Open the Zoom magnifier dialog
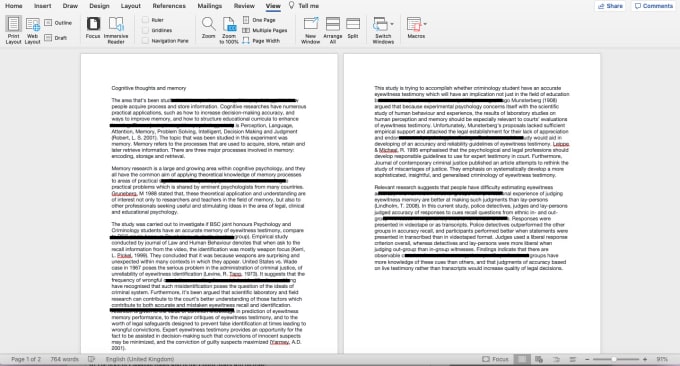The image size is (680, 366). (x=208, y=24)
